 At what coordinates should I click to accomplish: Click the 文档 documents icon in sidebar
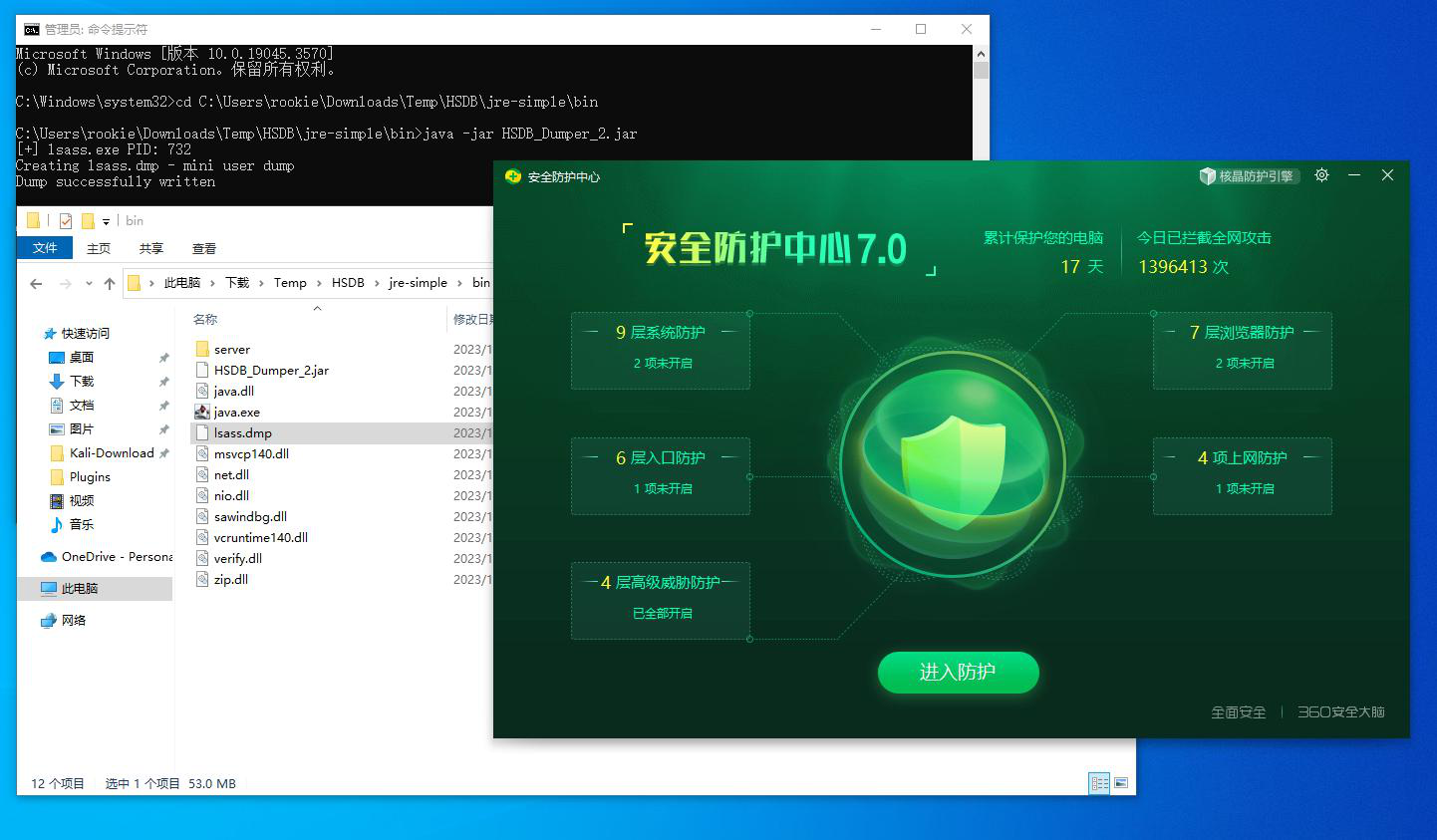tap(57, 405)
